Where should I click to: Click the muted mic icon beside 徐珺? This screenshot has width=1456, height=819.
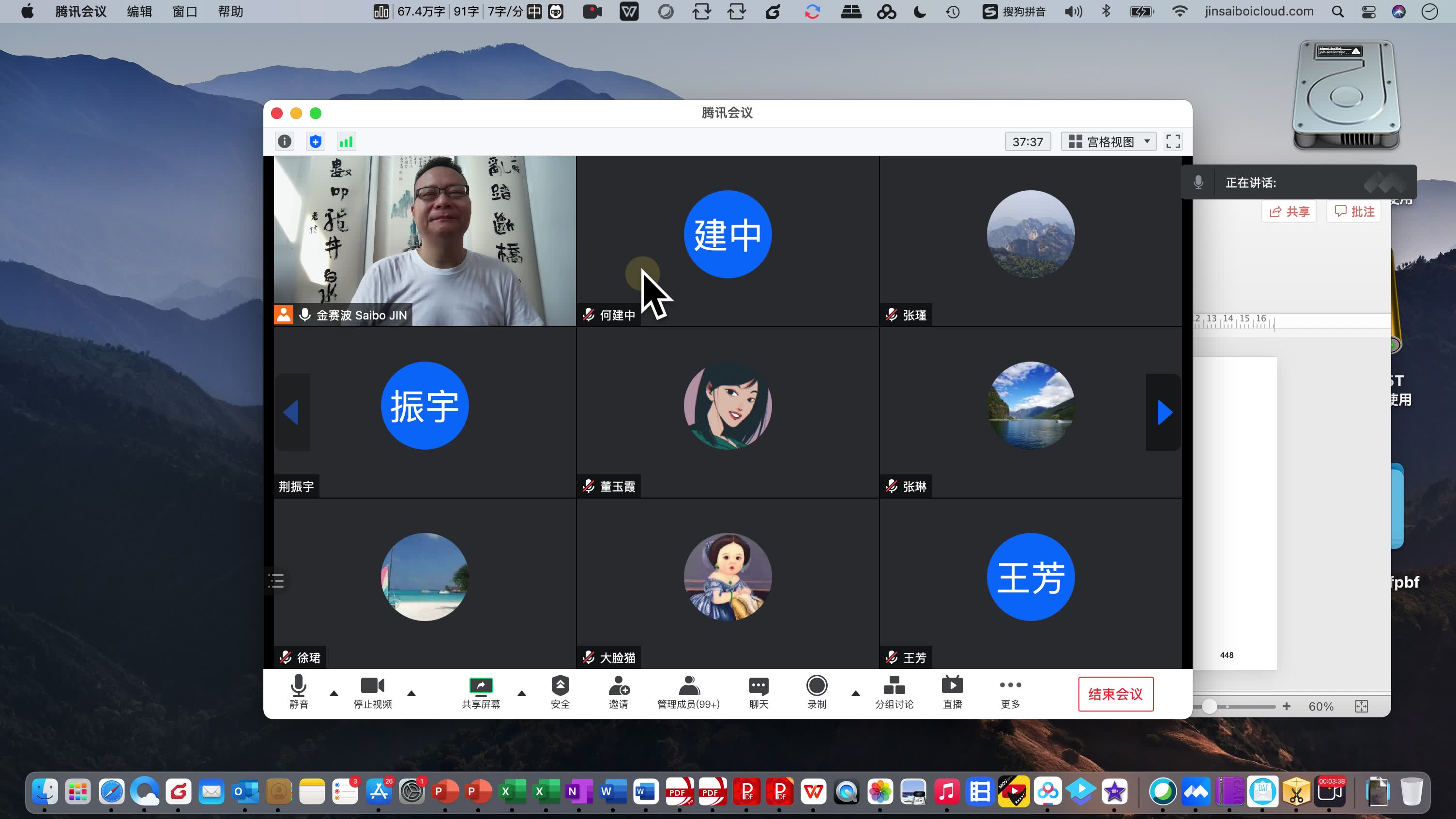(x=286, y=657)
